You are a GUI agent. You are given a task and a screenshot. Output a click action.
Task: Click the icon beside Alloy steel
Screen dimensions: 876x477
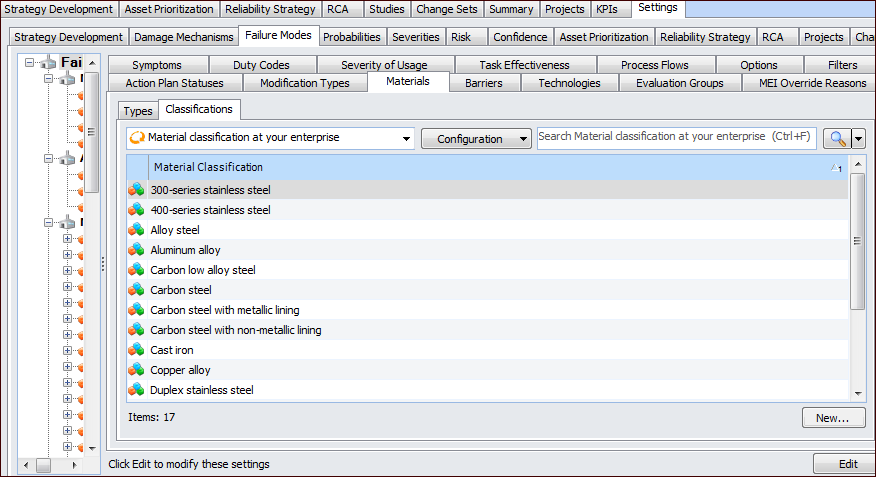(x=136, y=230)
